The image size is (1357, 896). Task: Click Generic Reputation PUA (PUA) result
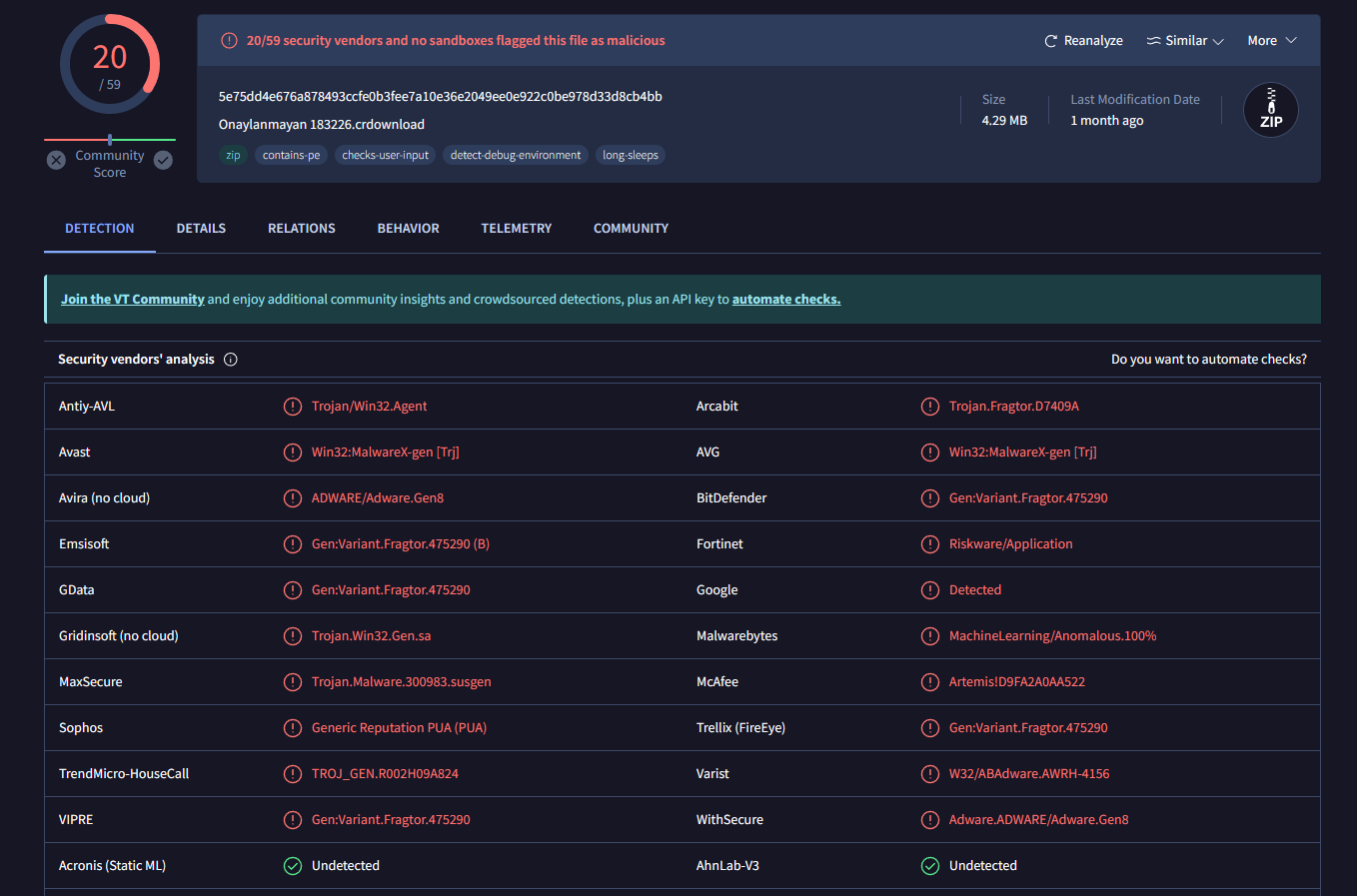click(x=400, y=728)
